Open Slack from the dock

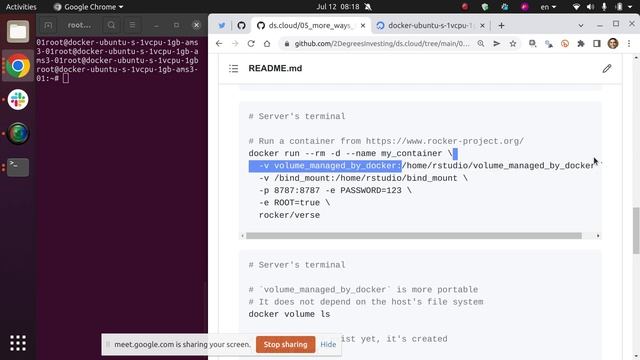(x=18, y=100)
